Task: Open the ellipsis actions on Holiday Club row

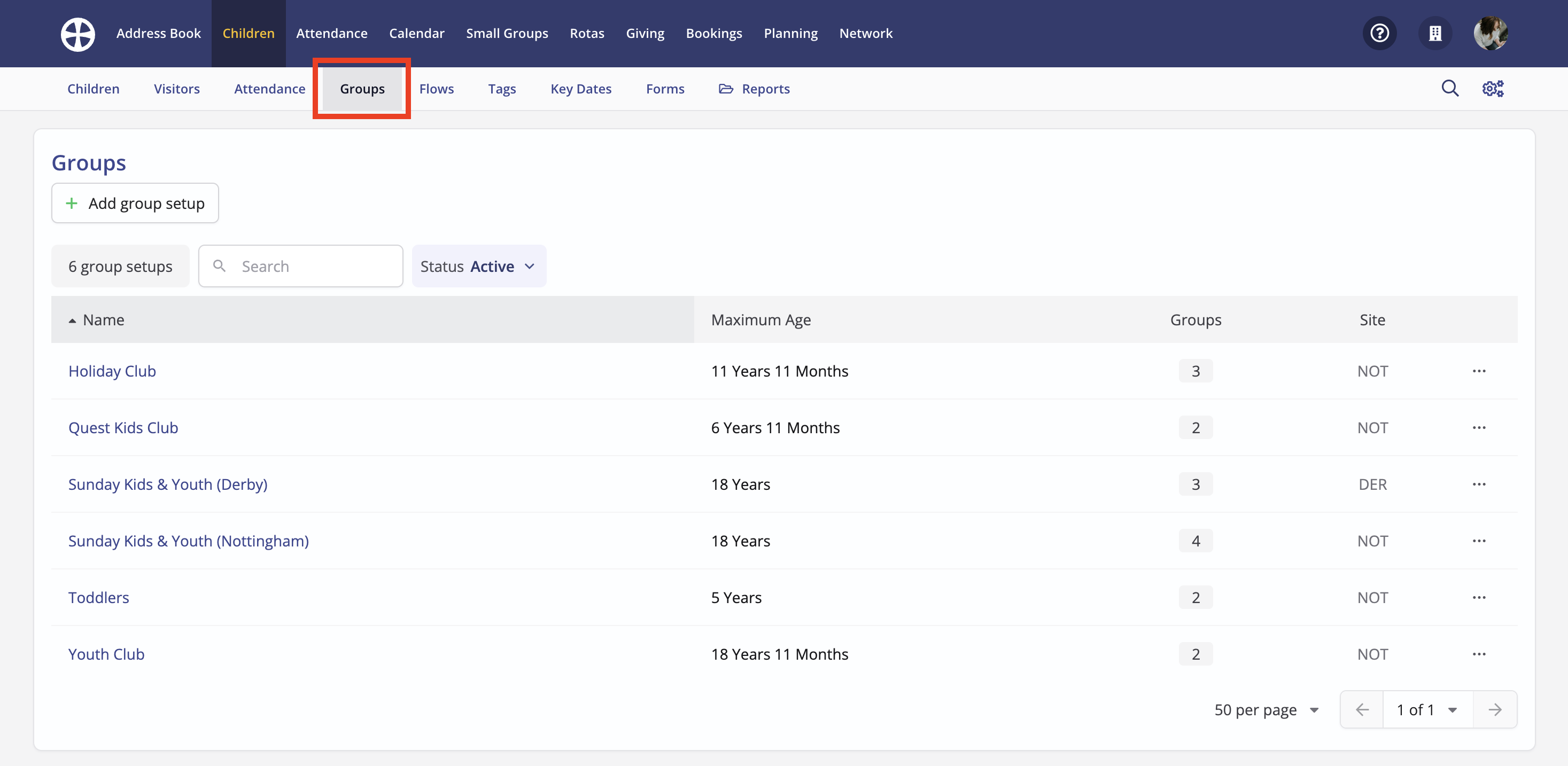Action: click(1480, 371)
